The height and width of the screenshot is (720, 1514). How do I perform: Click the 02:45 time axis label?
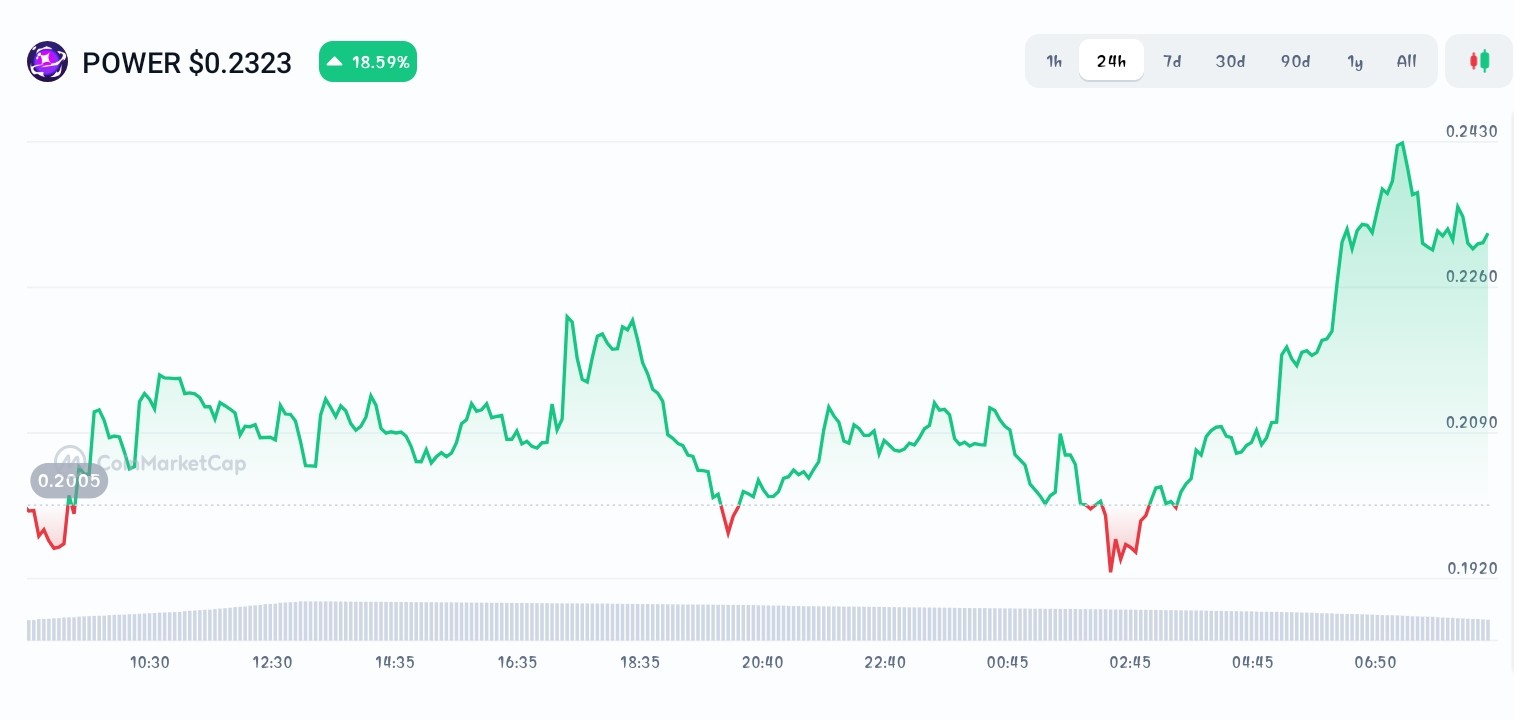(1130, 662)
